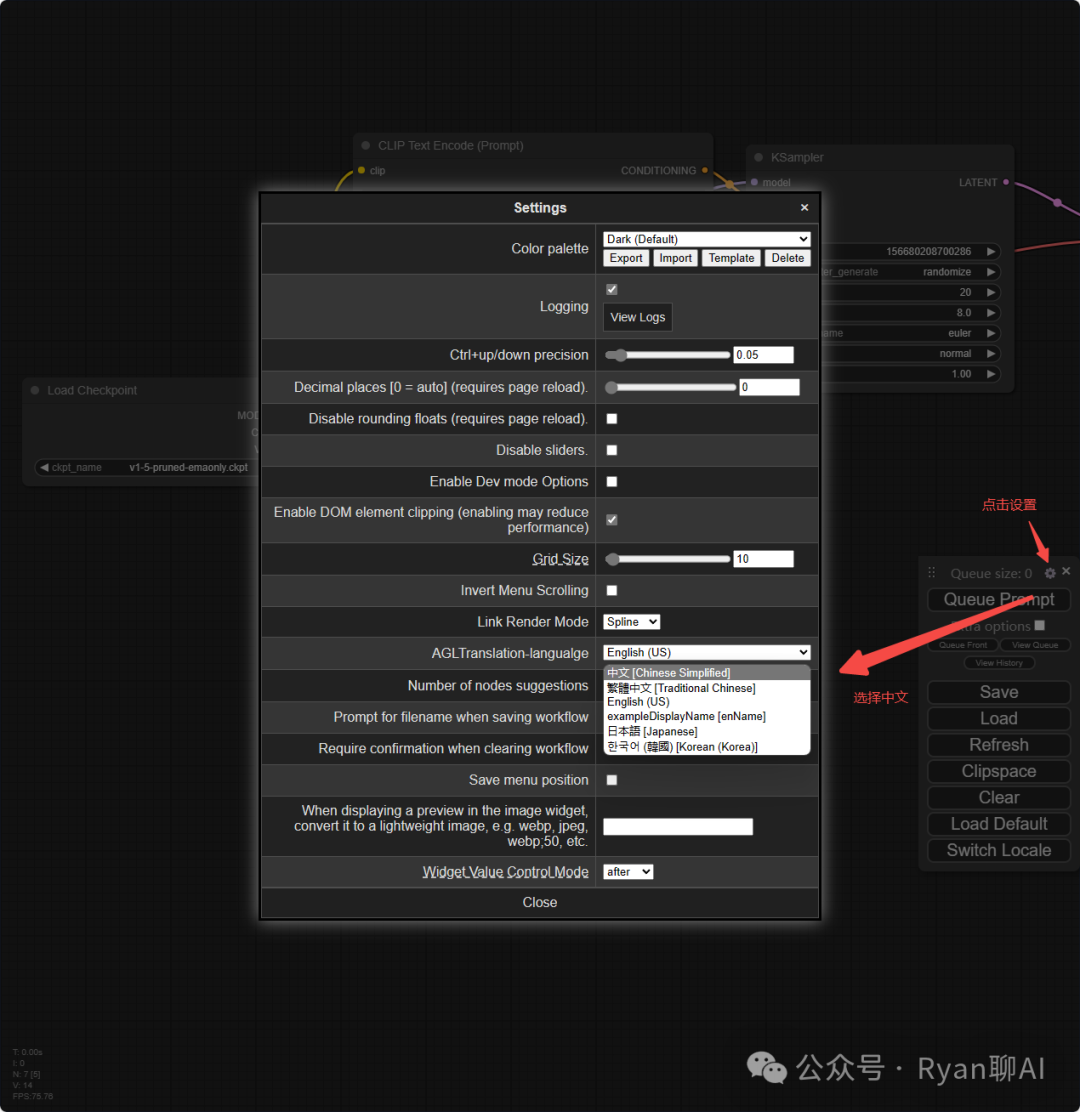
Task: Click the preview image format text field
Action: click(678, 826)
